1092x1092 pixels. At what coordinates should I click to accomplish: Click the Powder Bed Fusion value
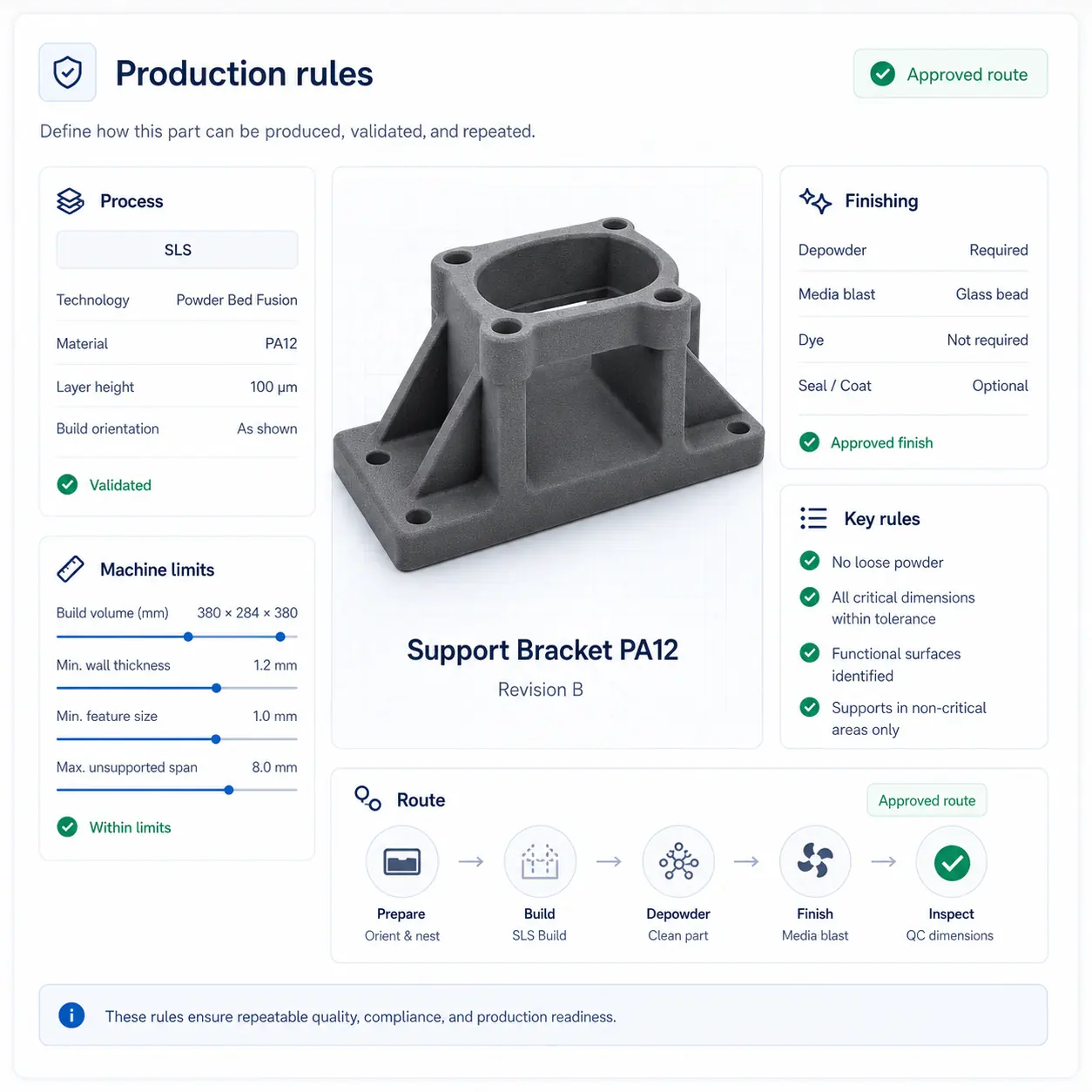pyautogui.click(x=237, y=300)
